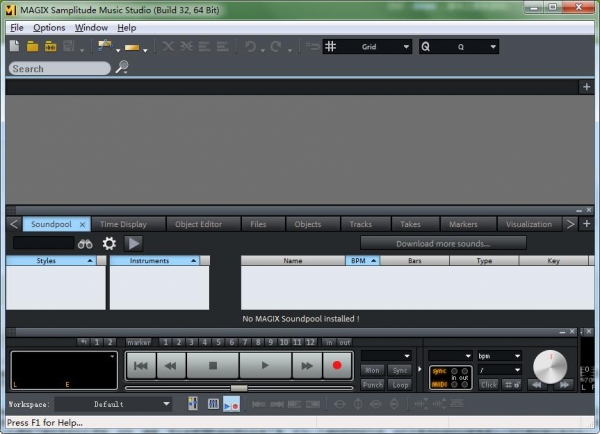Click Download more sounds... button
600x434 pixels.
click(443, 243)
